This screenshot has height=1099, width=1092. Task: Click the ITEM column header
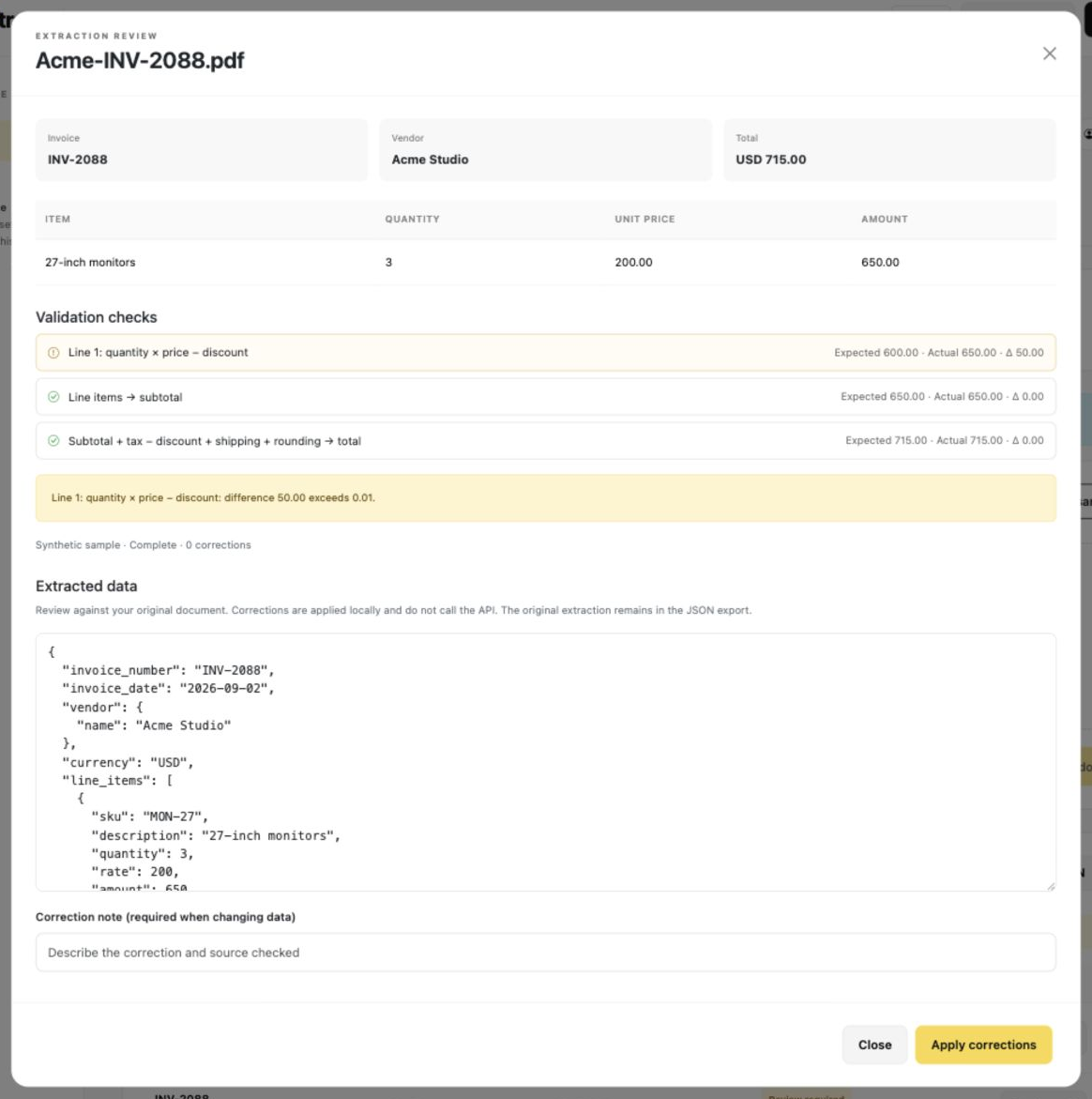pos(57,220)
